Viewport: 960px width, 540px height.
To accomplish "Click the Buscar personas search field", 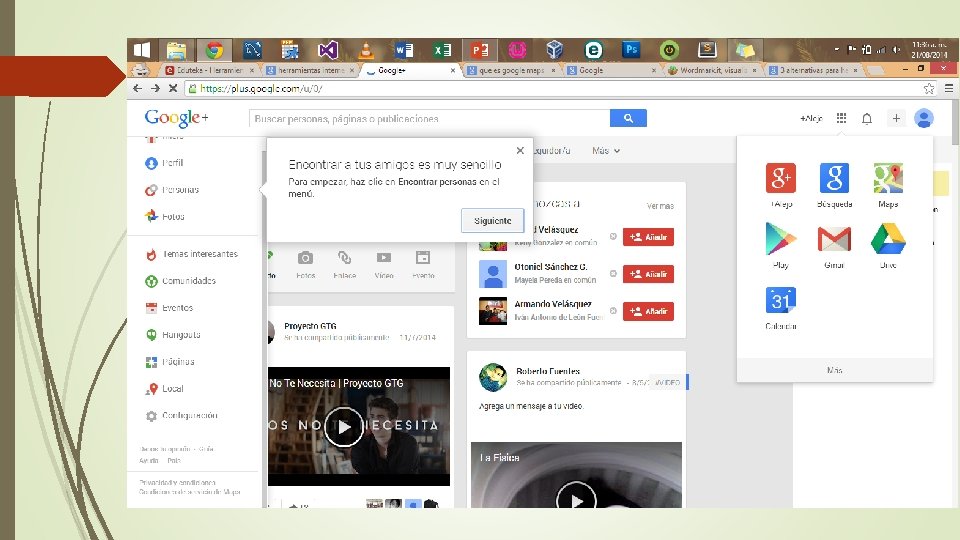I will [x=429, y=118].
